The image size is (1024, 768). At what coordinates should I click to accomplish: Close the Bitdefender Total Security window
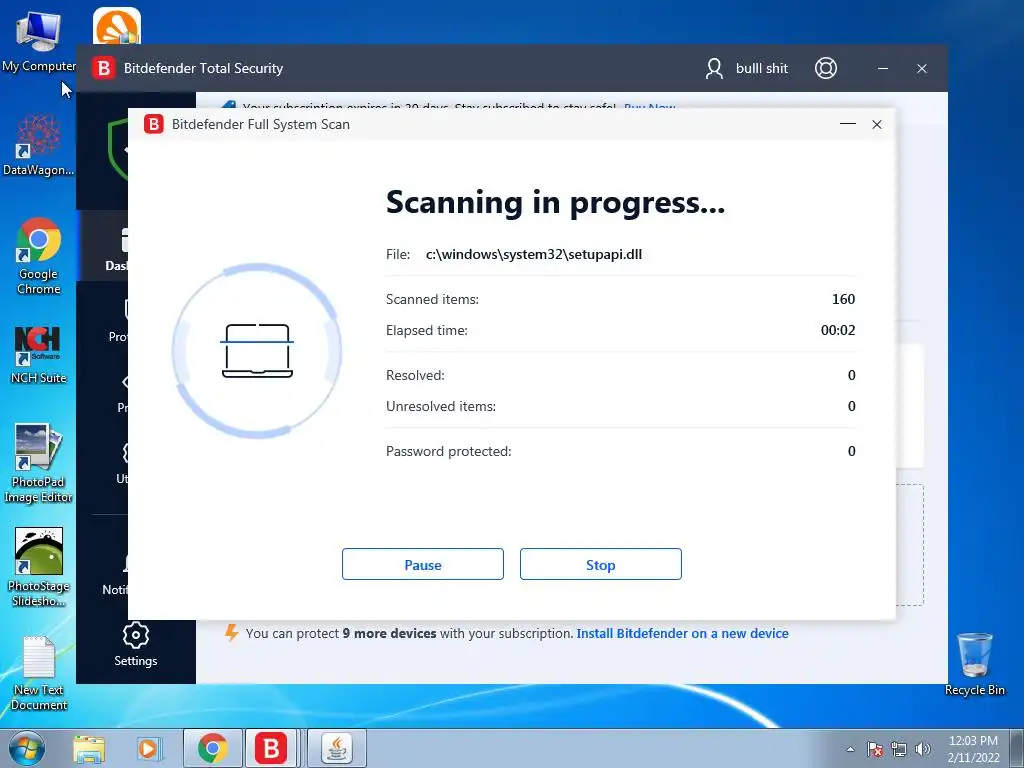(x=921, y=68)
